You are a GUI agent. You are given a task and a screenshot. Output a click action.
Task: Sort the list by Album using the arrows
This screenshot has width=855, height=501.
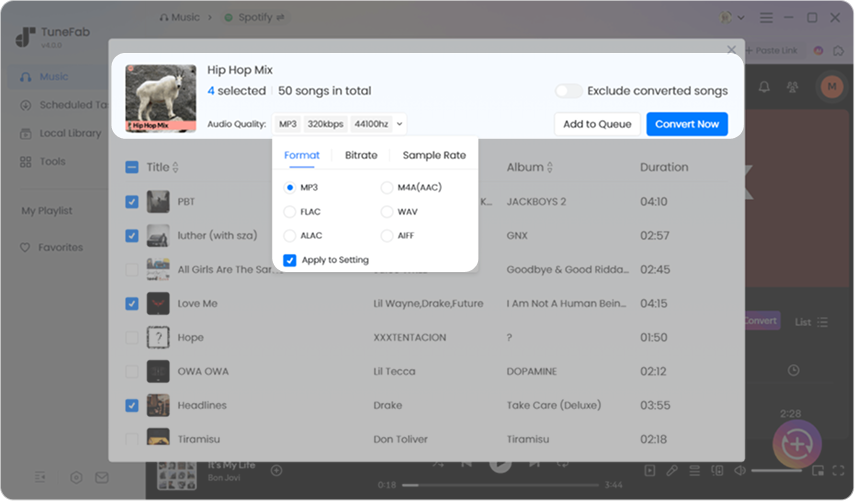tap(549, 167)
